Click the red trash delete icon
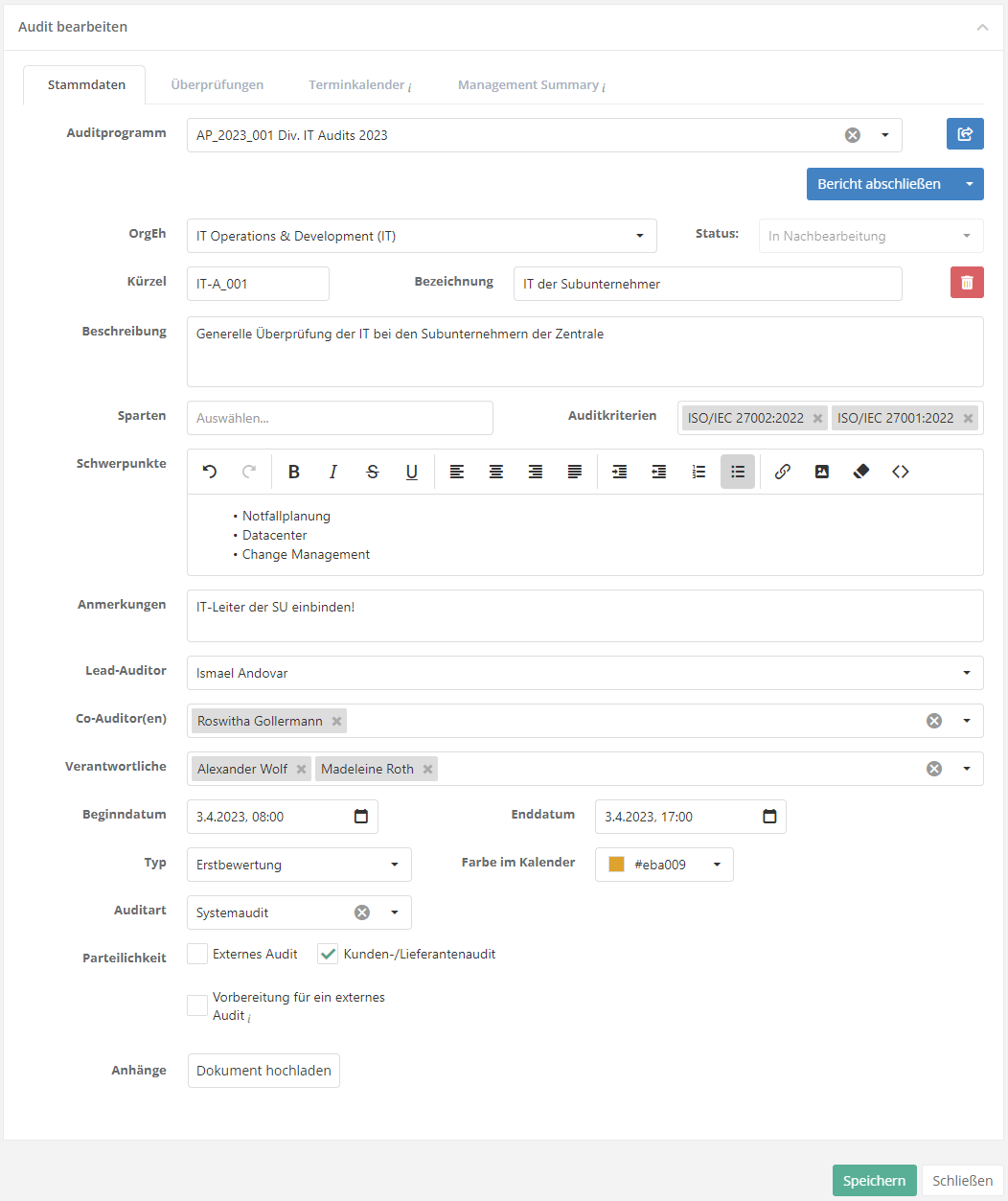This screenshot has height=1201, width=1008. [967, 283]
